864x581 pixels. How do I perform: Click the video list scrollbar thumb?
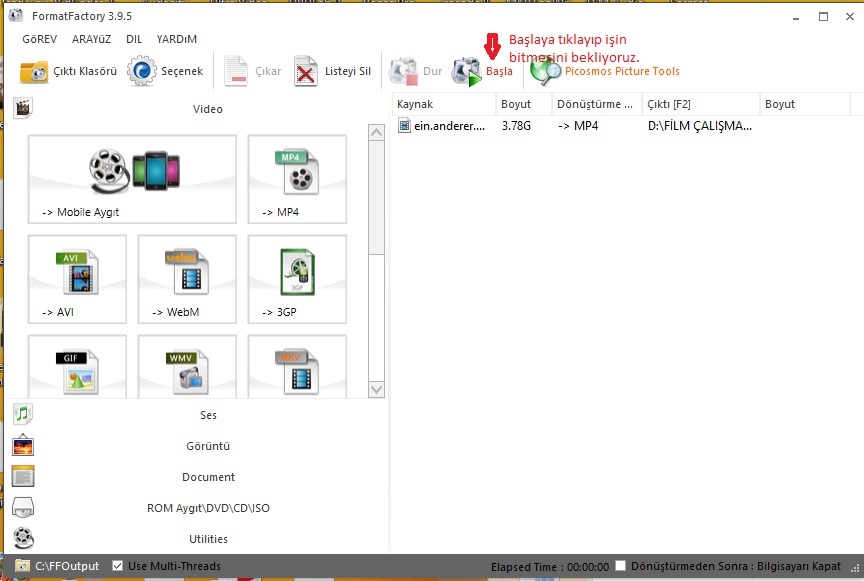click(376, 197)
